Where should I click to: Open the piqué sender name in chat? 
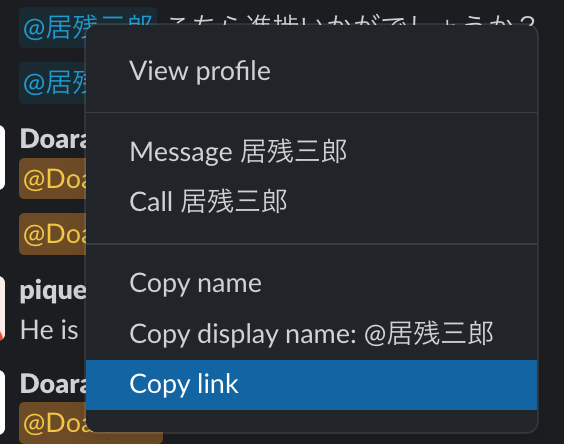[53, 291]
